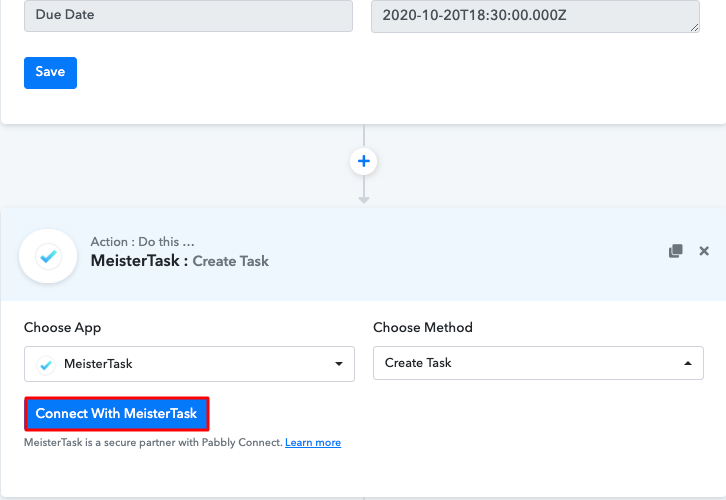
Task: Click the due date value 2020-10-20T18:30:00.000Z
Action: point(535,16)
